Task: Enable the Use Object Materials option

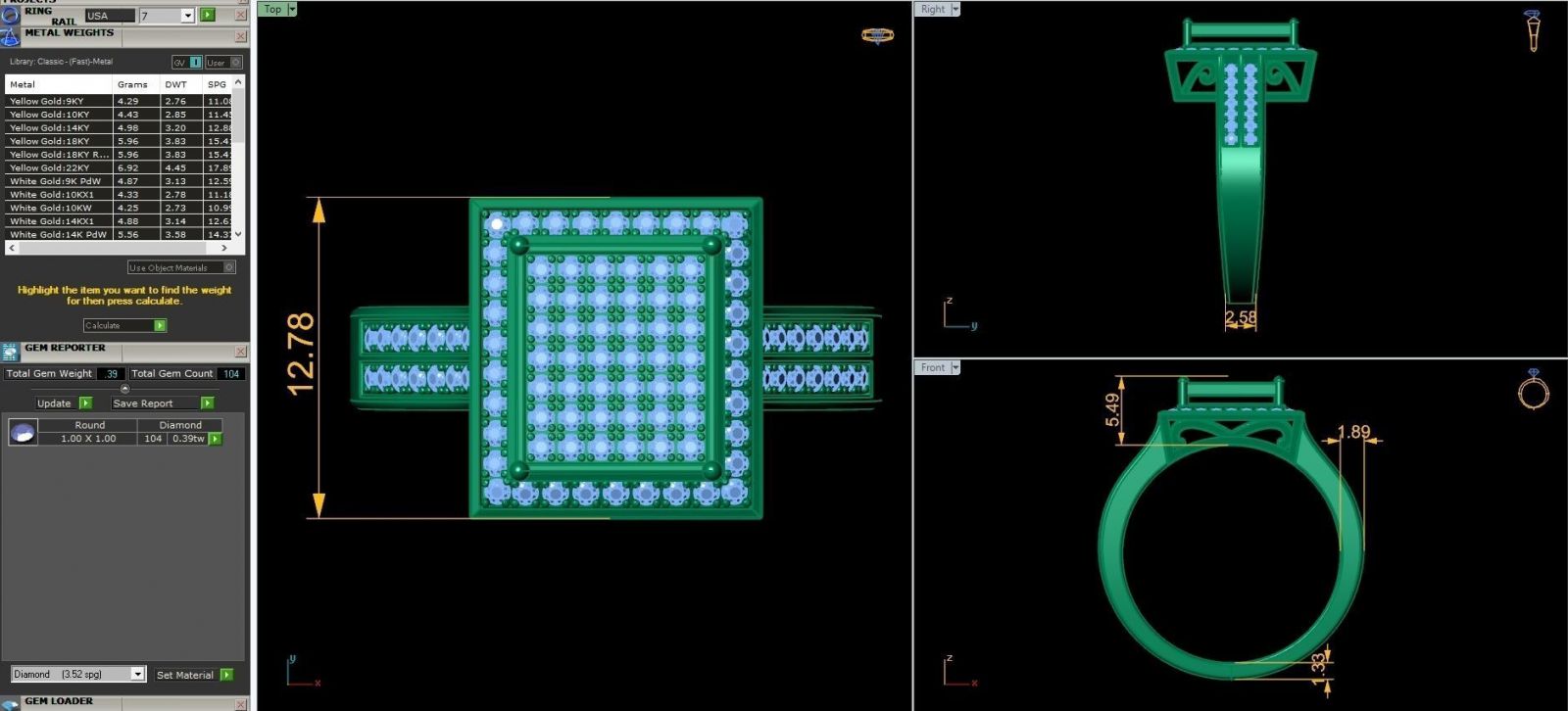Action: [x=229, y=267]
